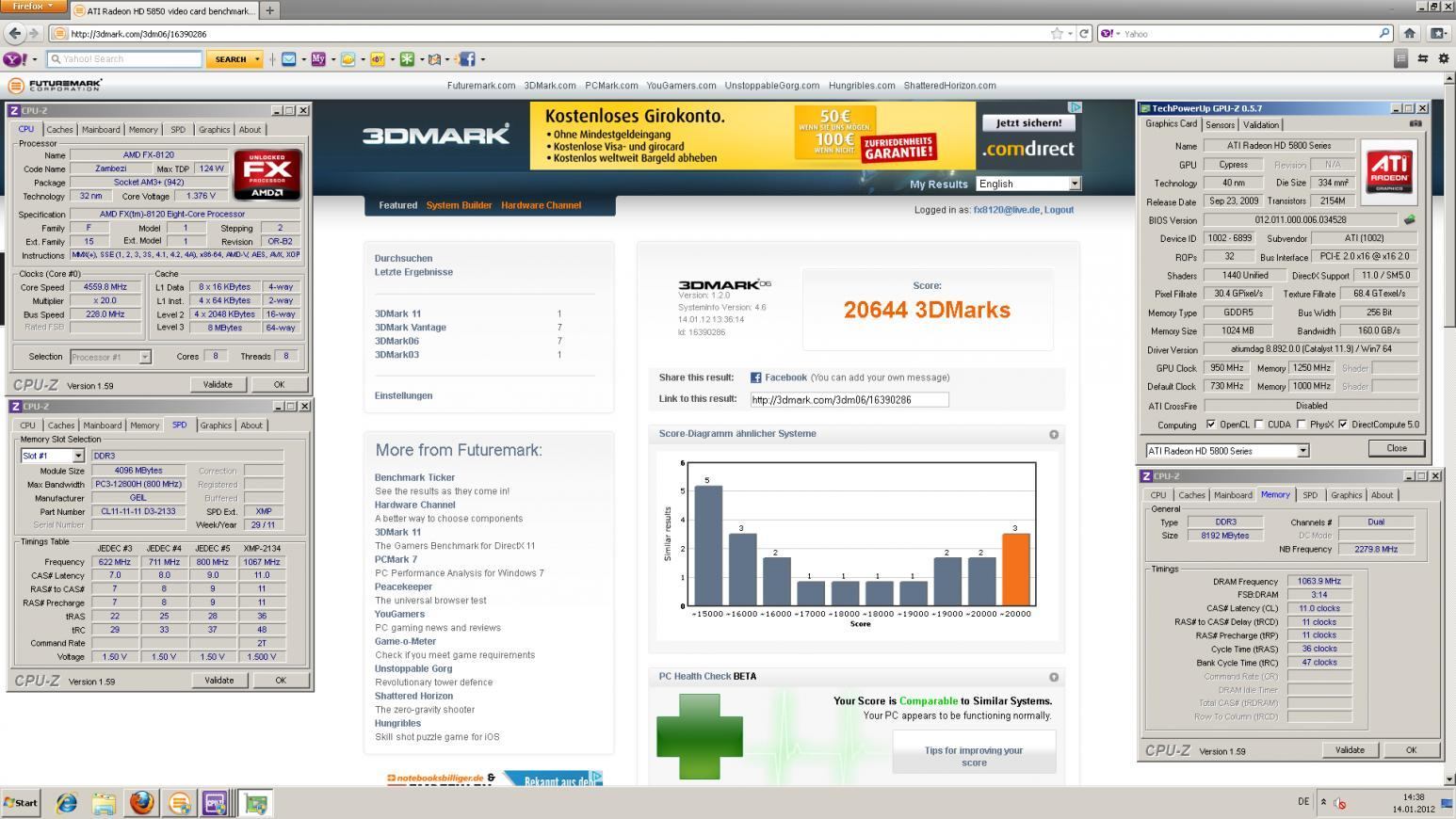The image size is (1456, 819).
Task: Bookmark this page with the star icon
Action: [x=1057, y=33]
